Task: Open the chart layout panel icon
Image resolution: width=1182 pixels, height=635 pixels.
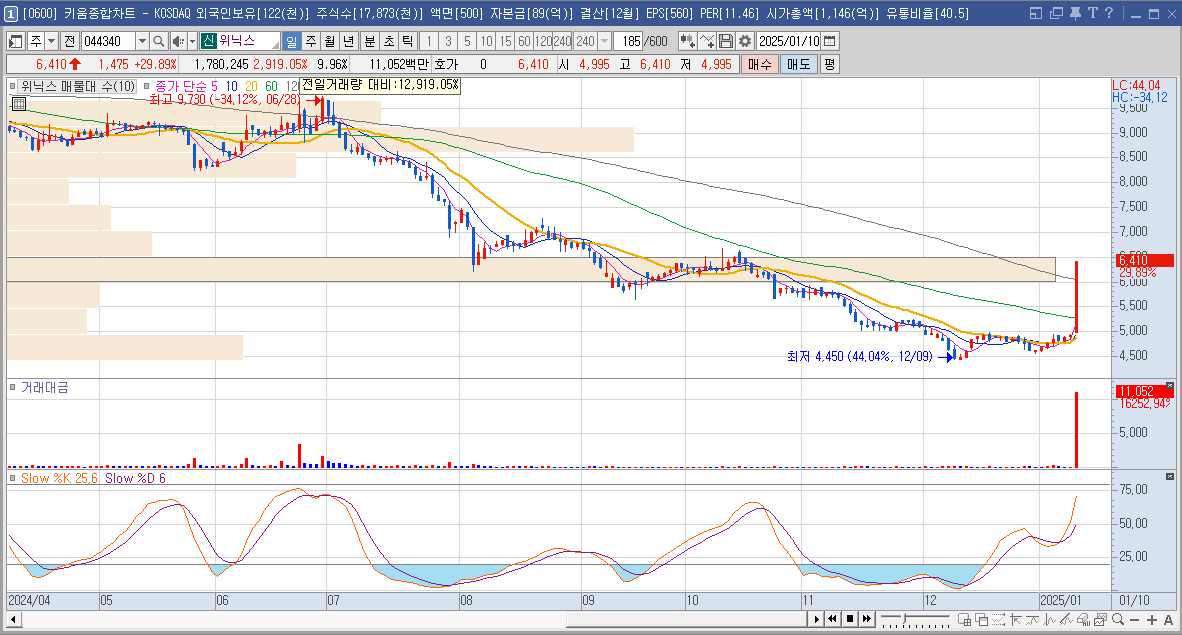Action: coord(15,41)
